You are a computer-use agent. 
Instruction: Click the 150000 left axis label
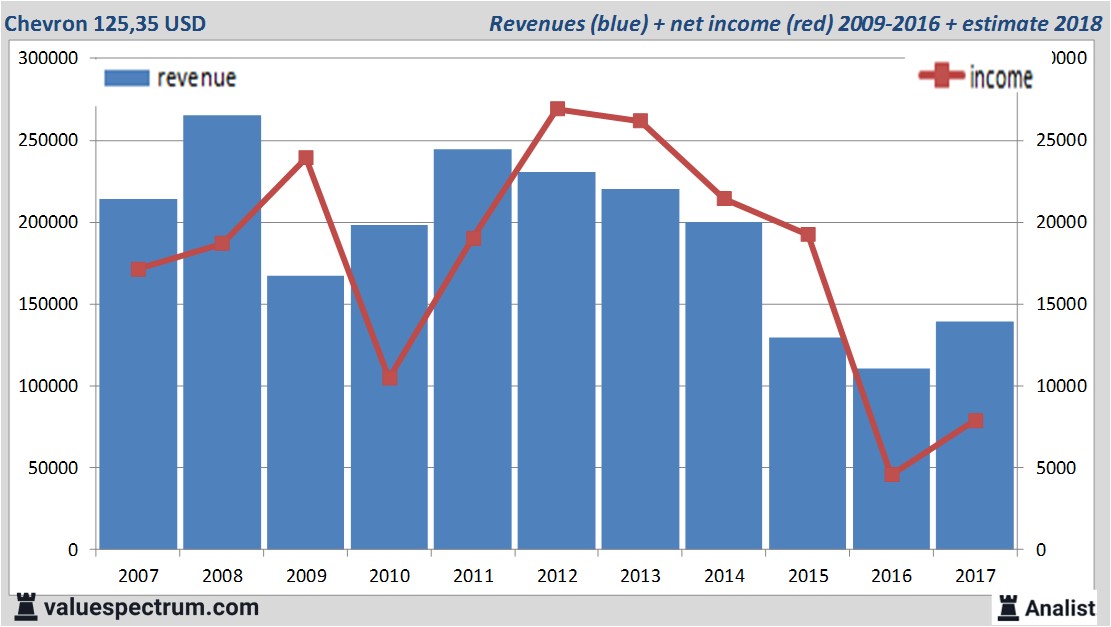pyautogui.click(x=48, y=304)
